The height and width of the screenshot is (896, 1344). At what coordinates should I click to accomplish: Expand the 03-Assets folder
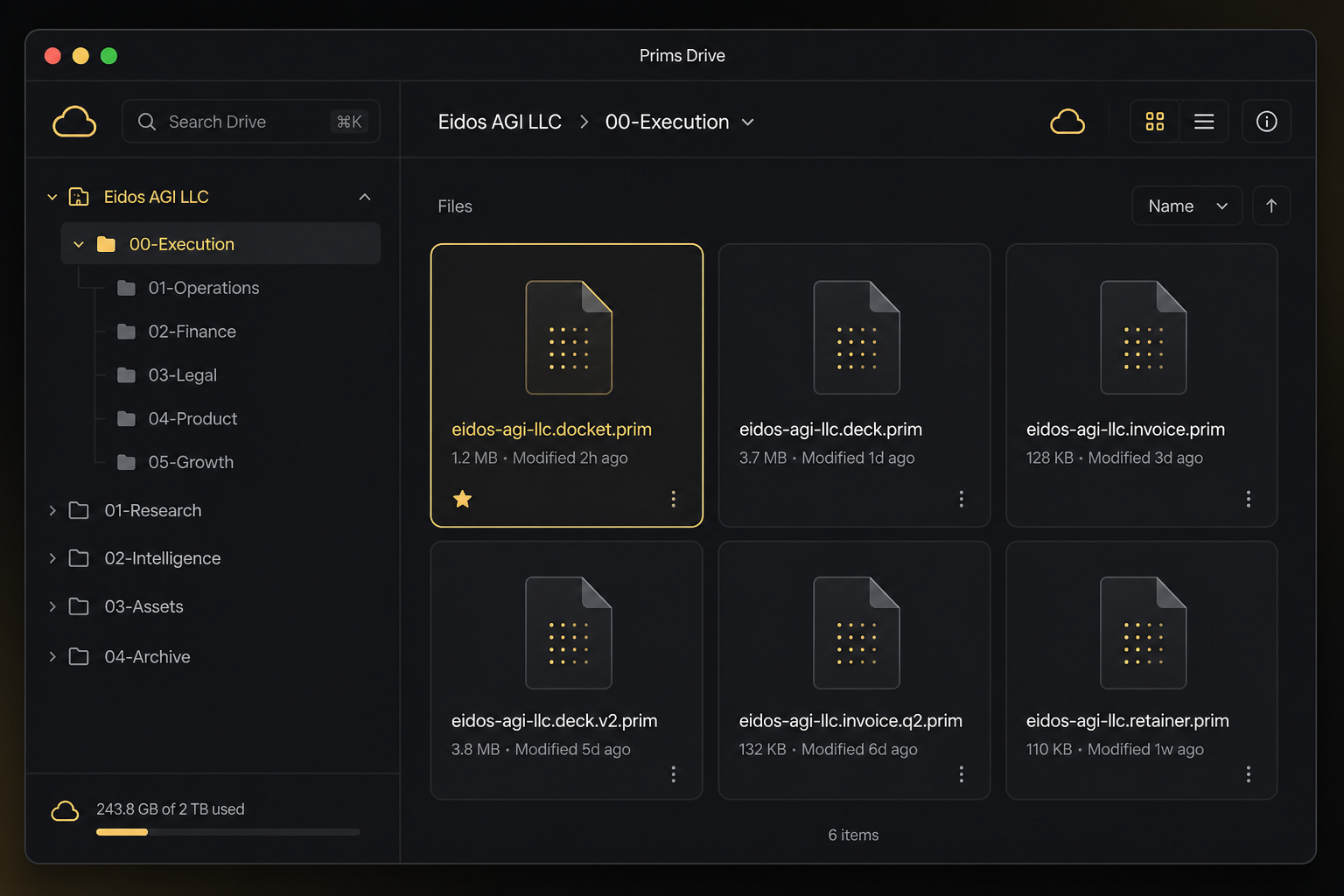point(52,606)
